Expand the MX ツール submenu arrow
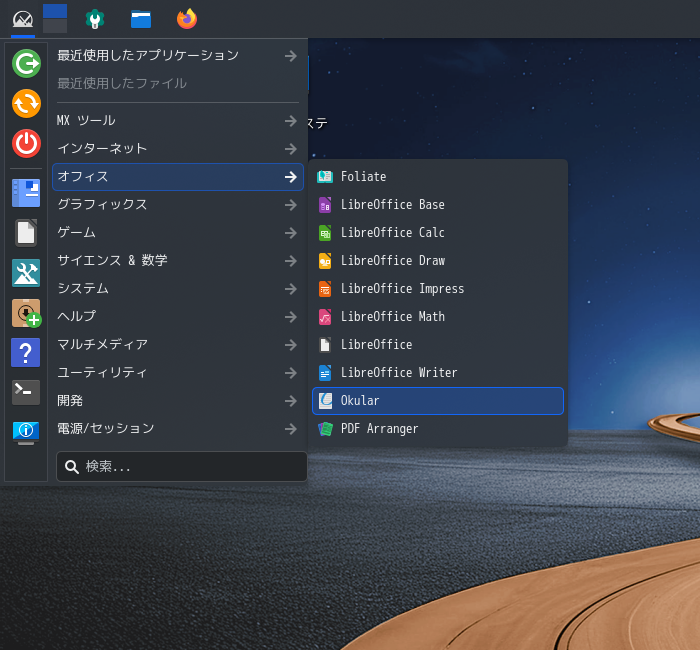This screenshot has width=700, height=650. click(x=291, y=121)
